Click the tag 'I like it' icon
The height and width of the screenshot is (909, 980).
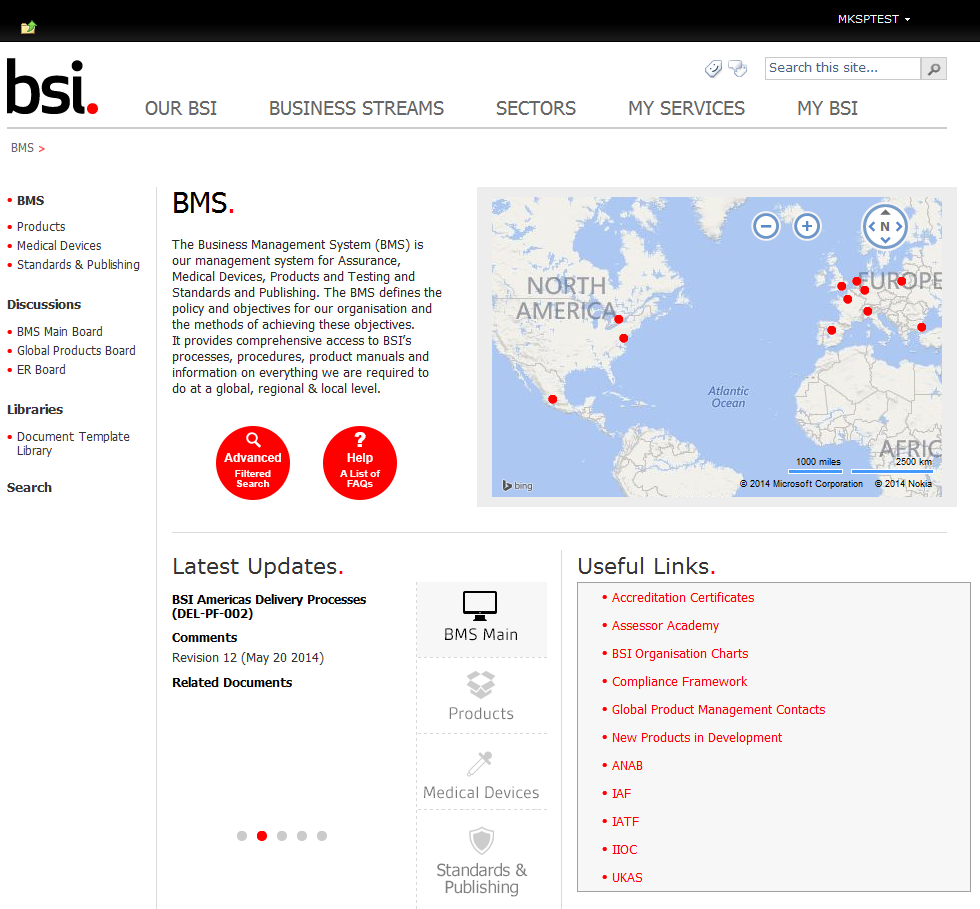point(713,68)
